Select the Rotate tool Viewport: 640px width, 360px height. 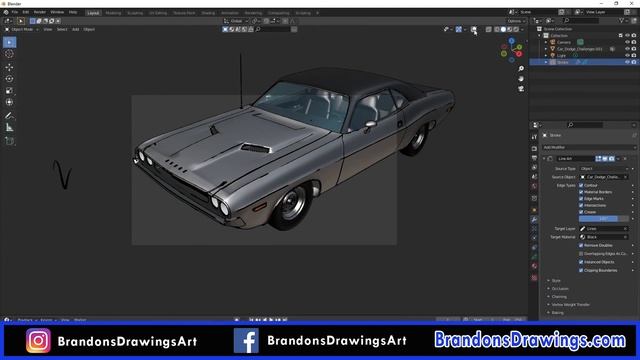pyautogui.click(x=9, y=79)
